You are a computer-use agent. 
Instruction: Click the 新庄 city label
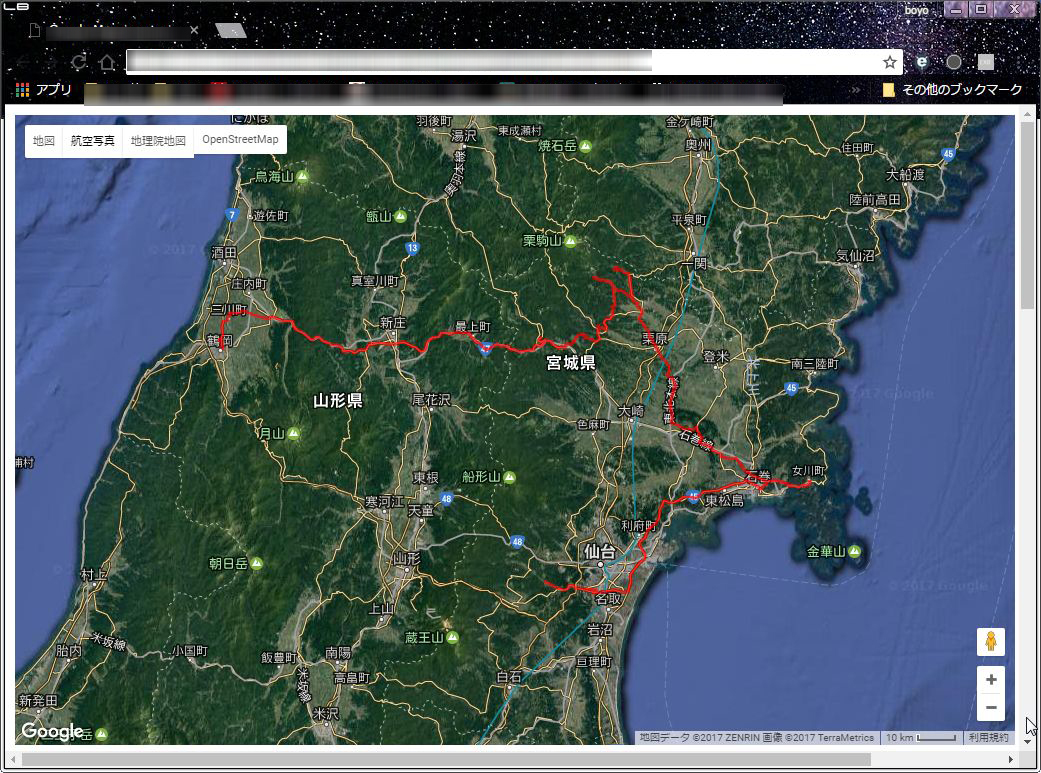tap(392, 323)
